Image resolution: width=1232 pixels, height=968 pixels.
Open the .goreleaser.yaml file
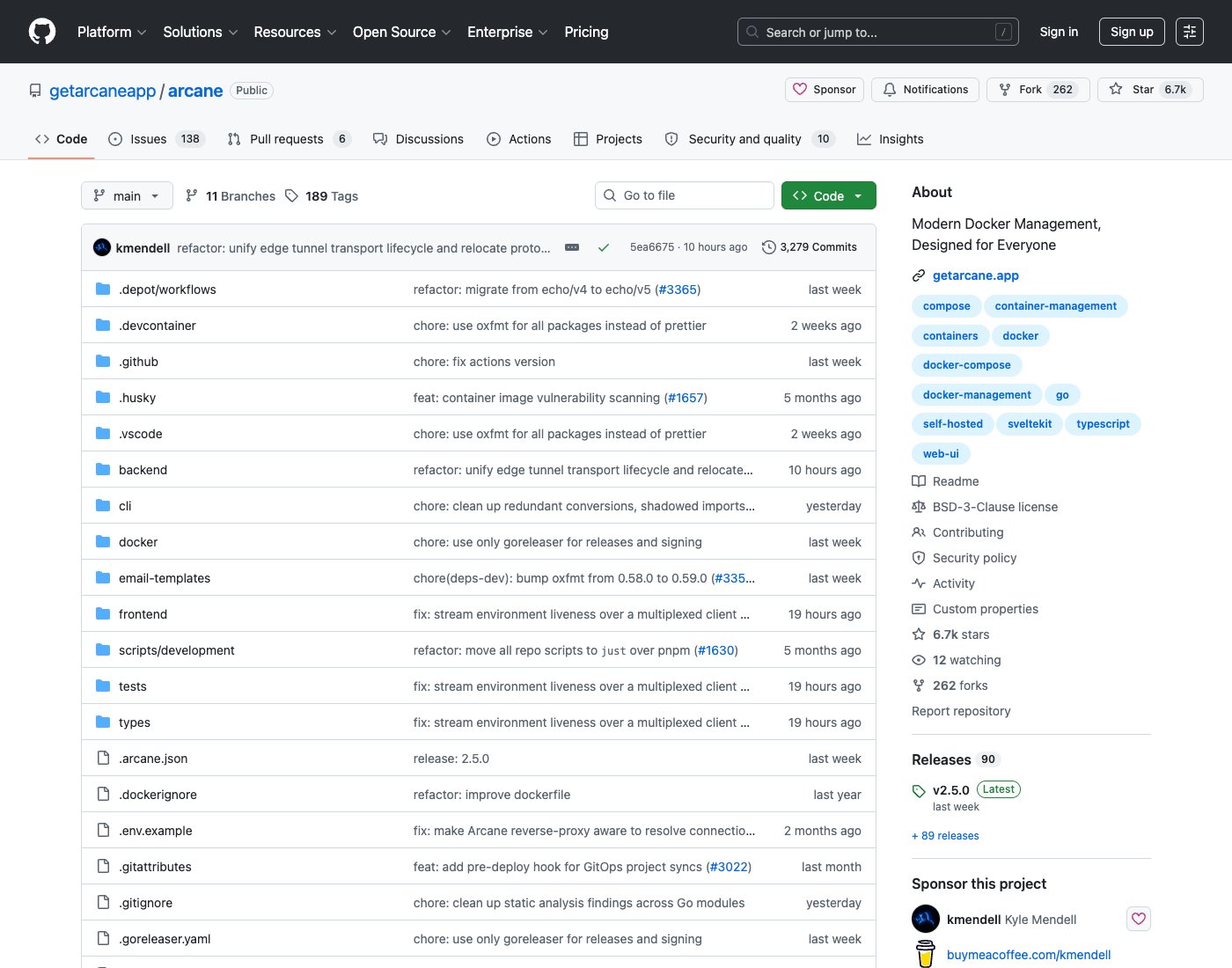coord(165,939)
